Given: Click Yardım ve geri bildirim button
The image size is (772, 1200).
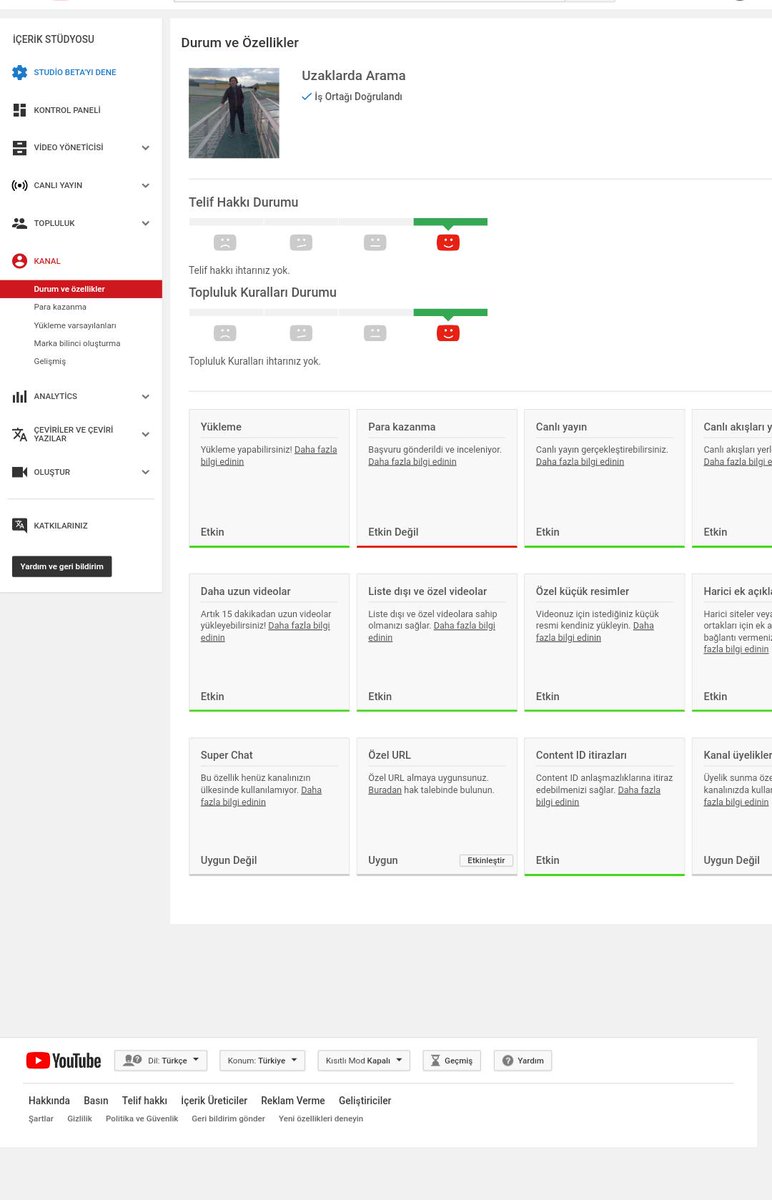Looking at the screenshot, I should [62, 566].
